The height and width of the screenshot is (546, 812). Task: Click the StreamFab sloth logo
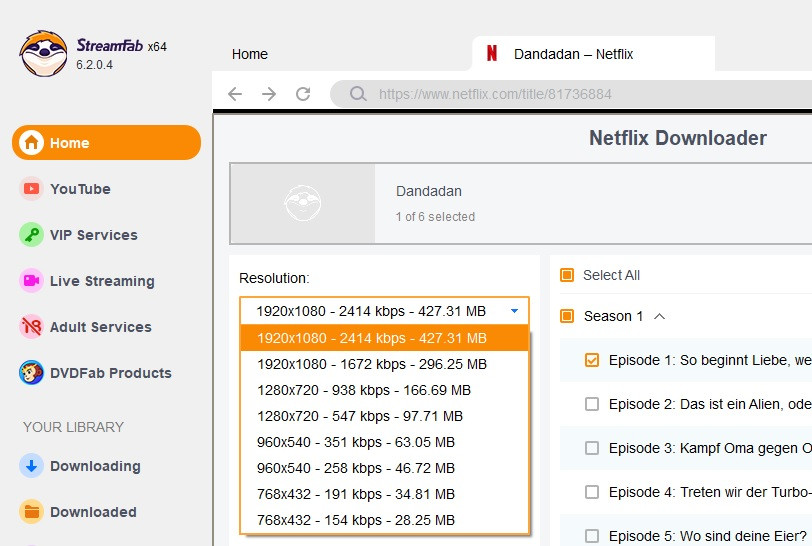pos(43,53)
